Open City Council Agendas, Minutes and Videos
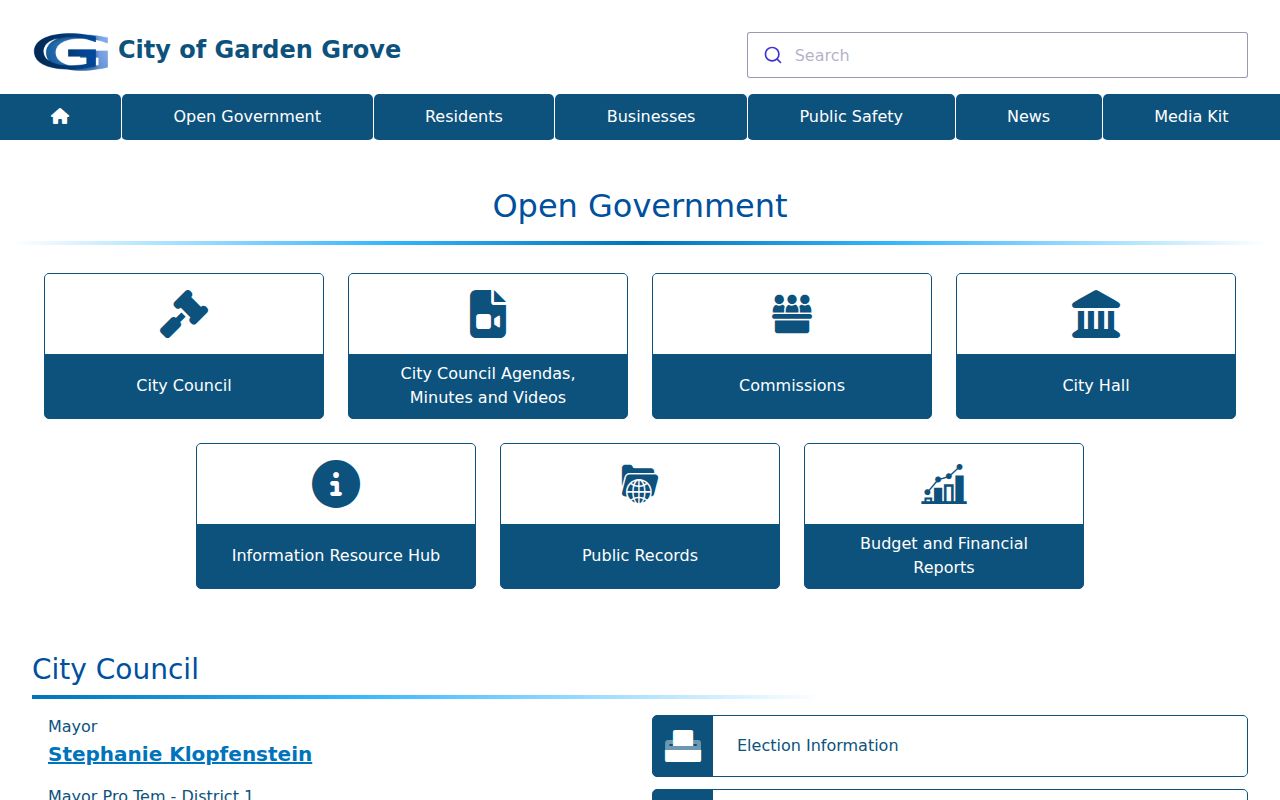Image resolution: width=1280 pixels, height=800 pixels. (x=488, y=386)
